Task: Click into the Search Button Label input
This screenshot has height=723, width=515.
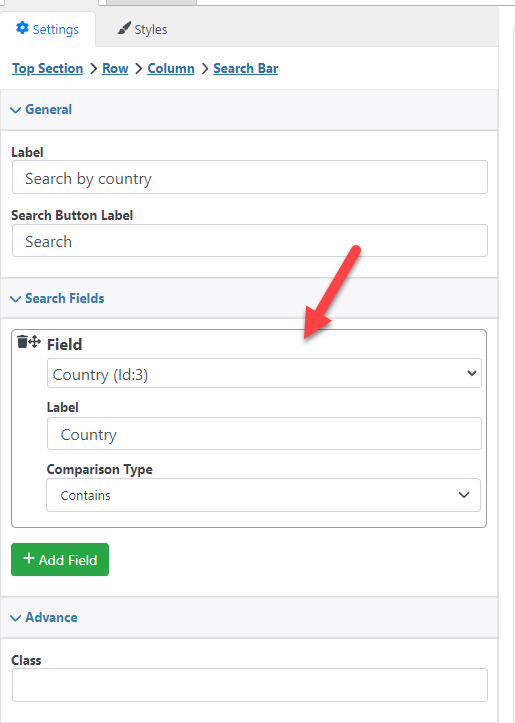Action: [250, 241]
